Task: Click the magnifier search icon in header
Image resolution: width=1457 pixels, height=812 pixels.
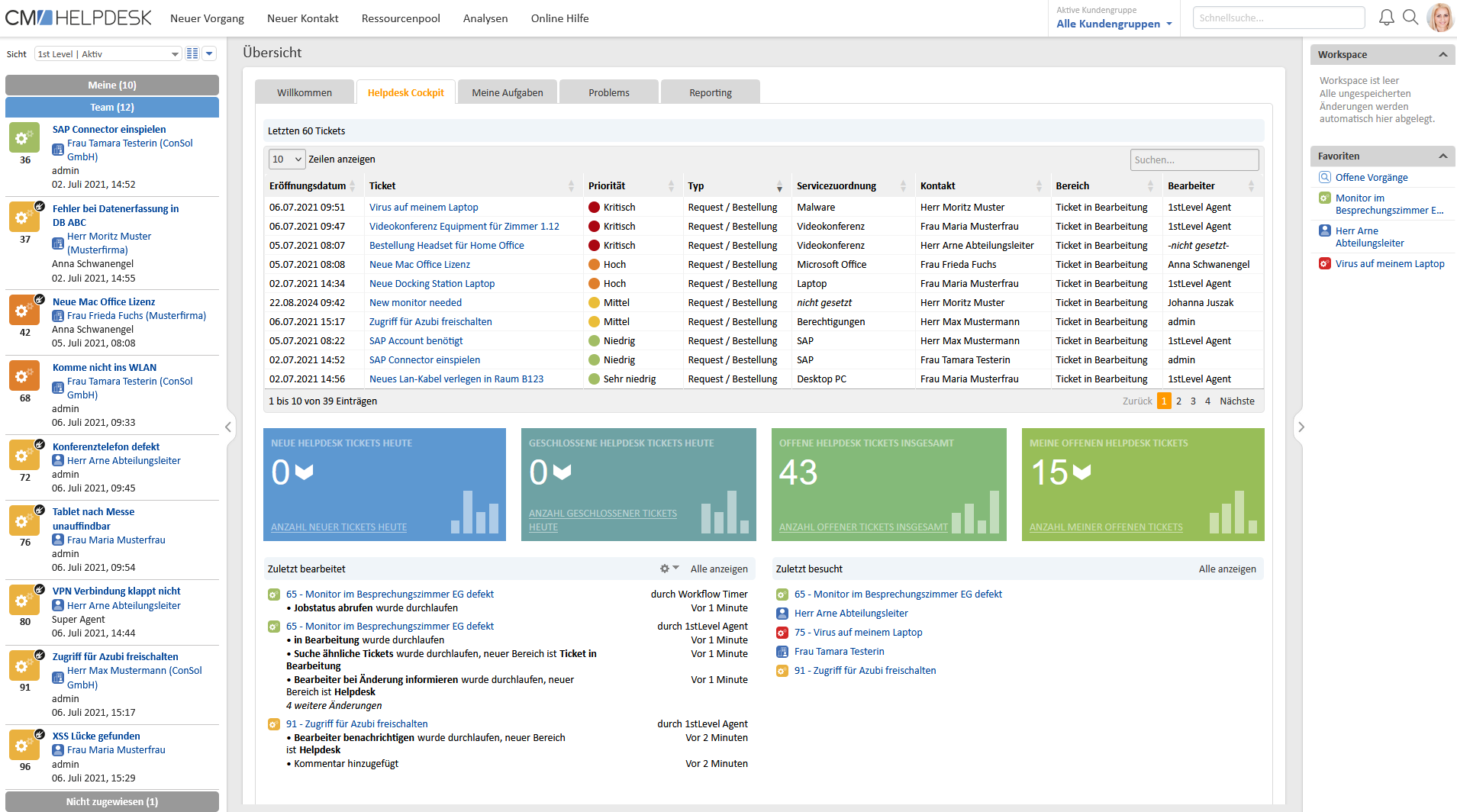Action: (1410, 18)
